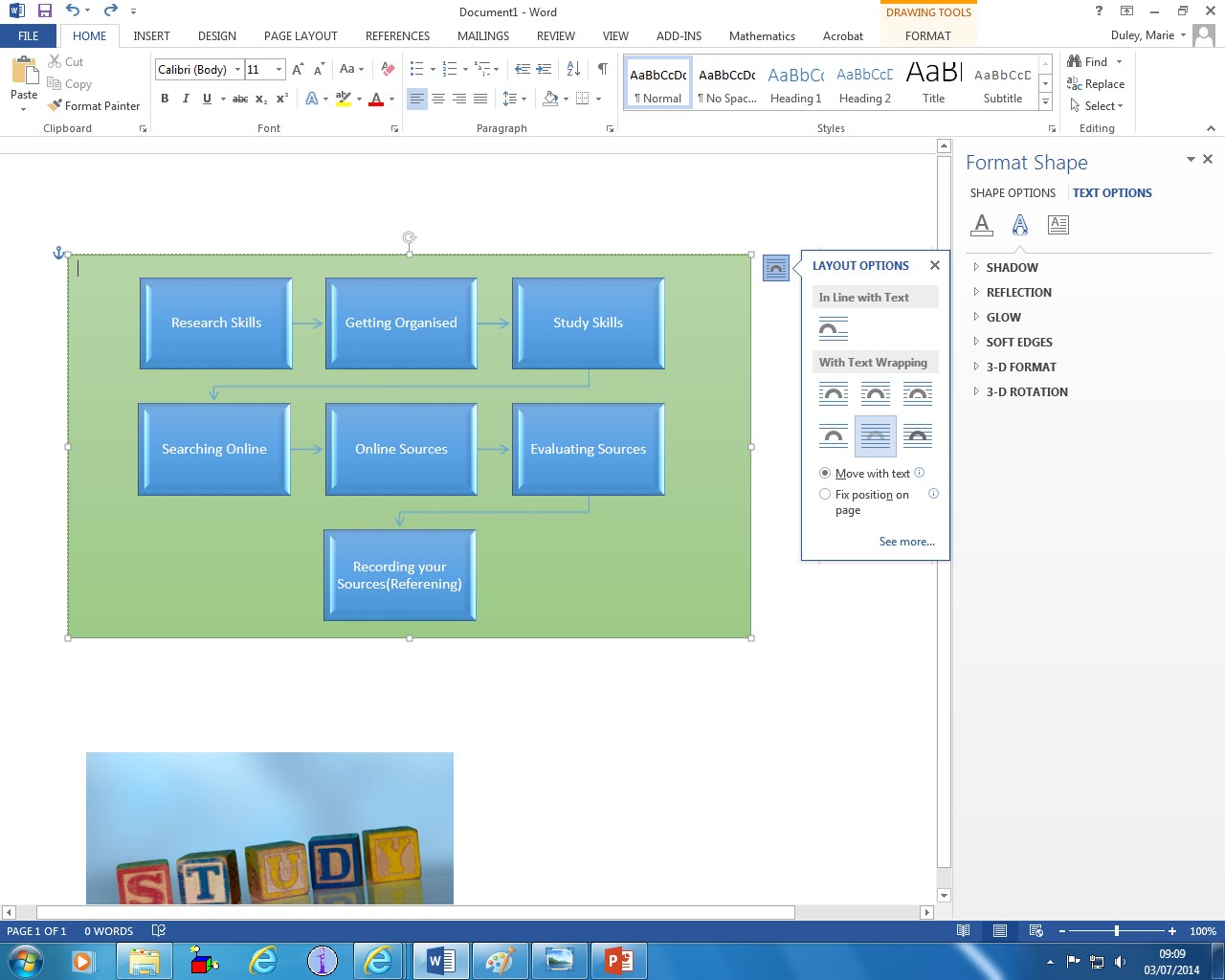
Task: Click the Square text wrapping icon
Action: [x=833, y=393]
